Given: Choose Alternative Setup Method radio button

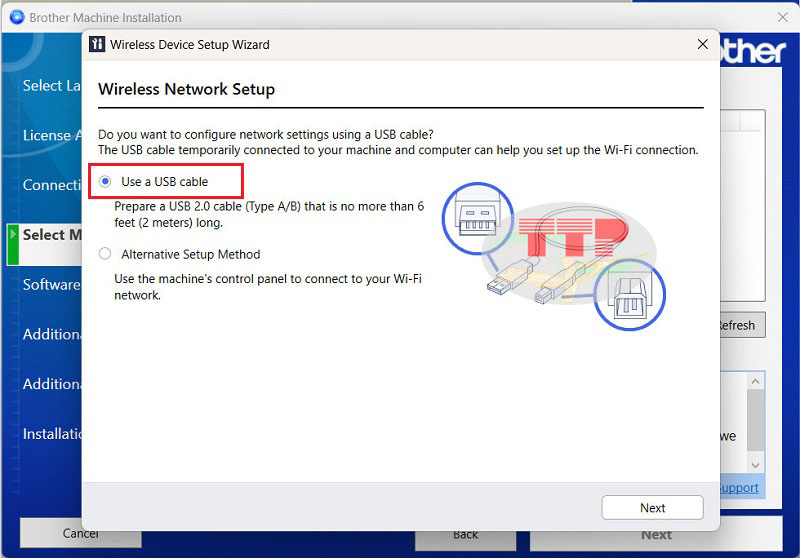Looking at the screenshot, I should tap(105, 254).
